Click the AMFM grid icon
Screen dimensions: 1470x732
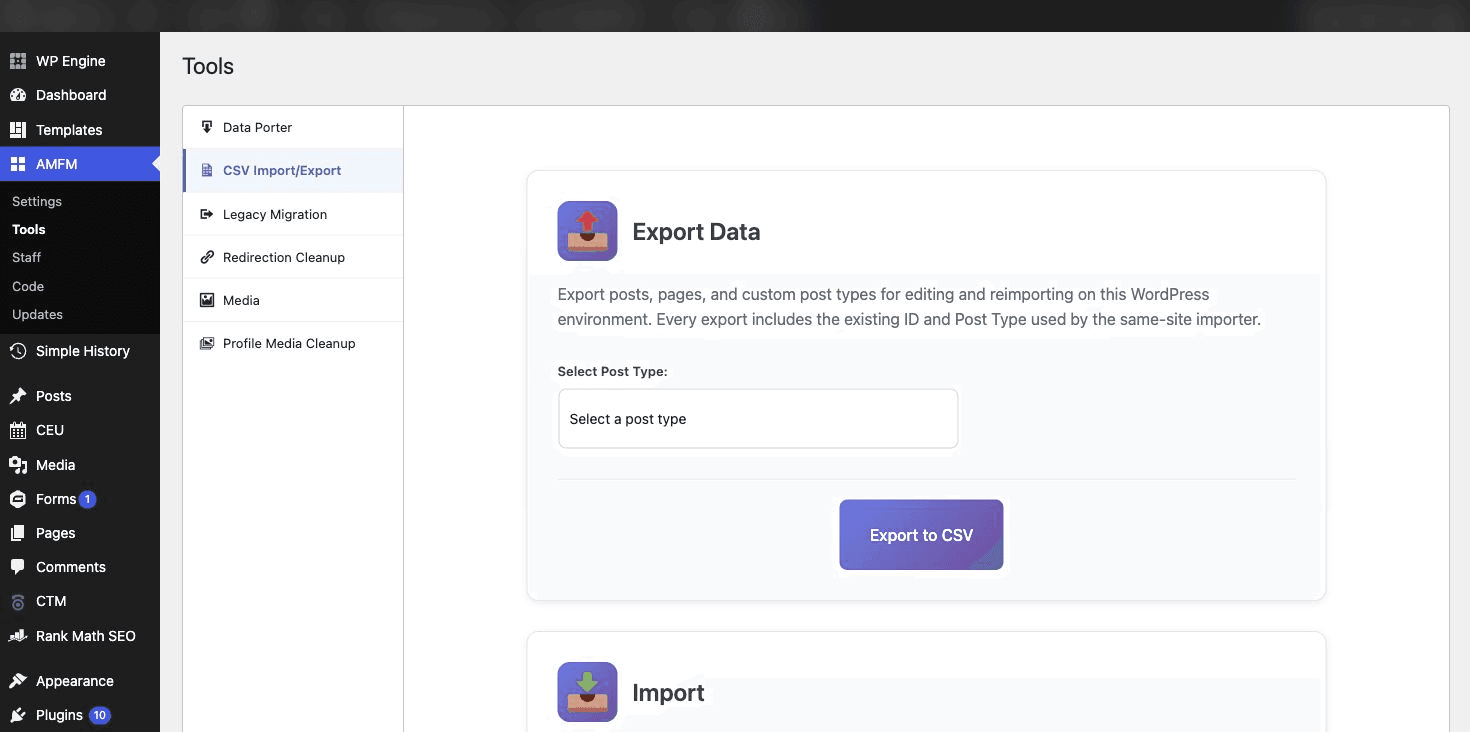18,164
